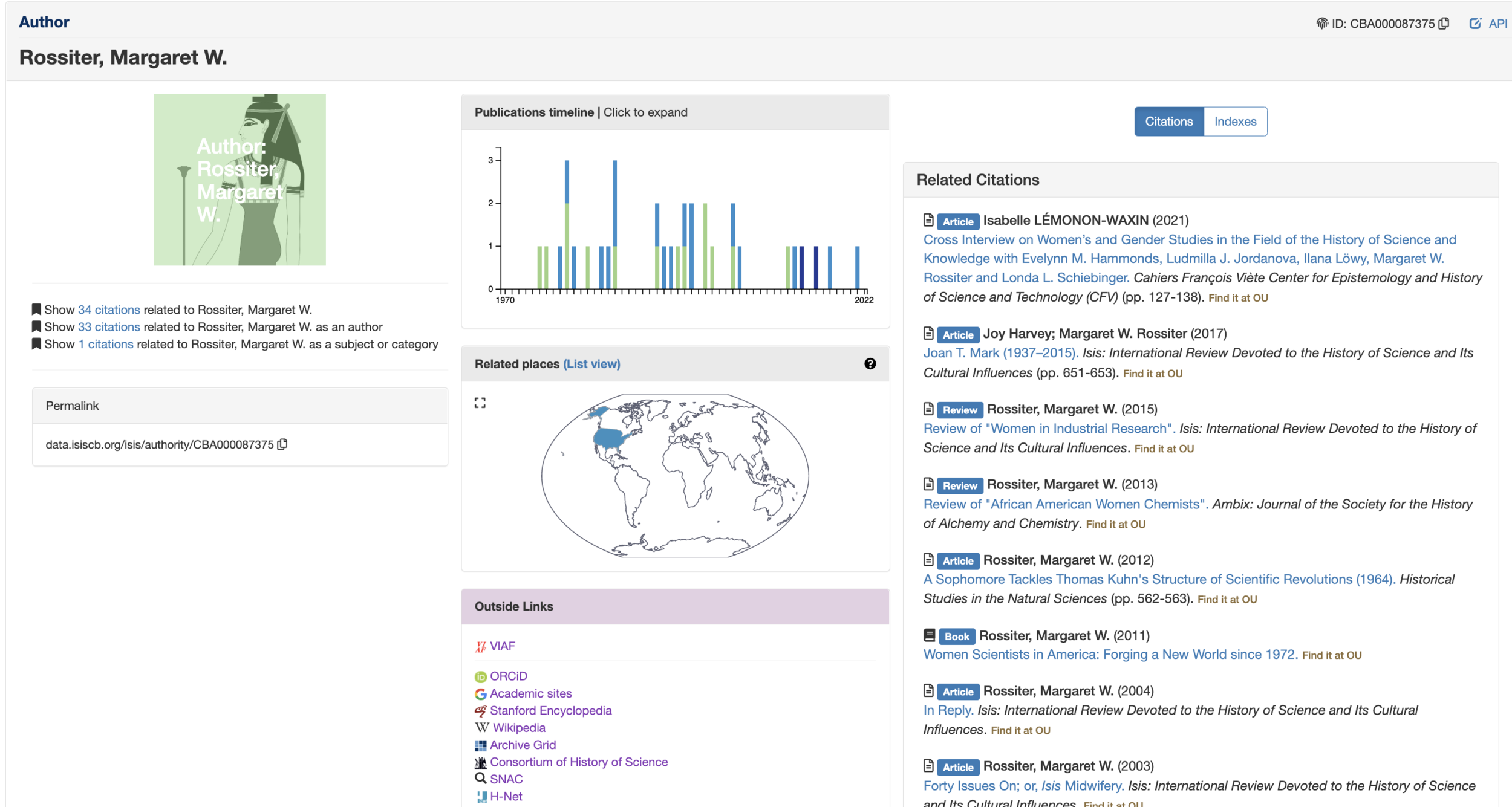Click the VIAF logo icon
The height and width of the screenshot is (807, 1512).
point(480,646)
